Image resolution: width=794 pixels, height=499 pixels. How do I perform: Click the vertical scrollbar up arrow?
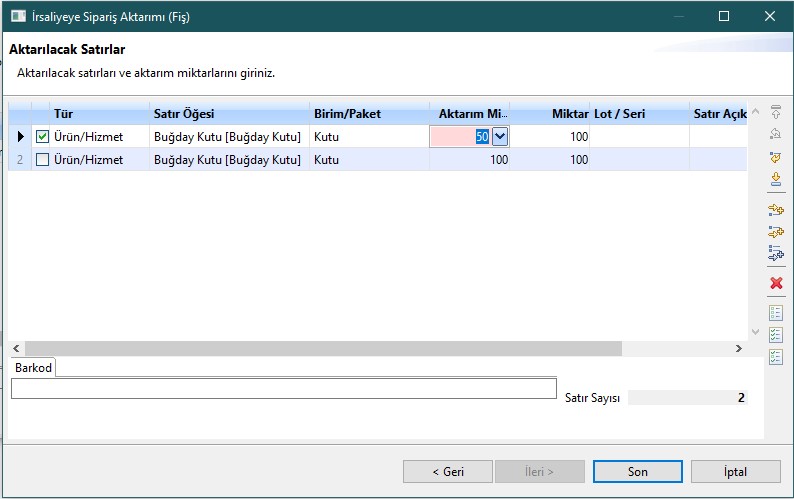click(756, 111)
